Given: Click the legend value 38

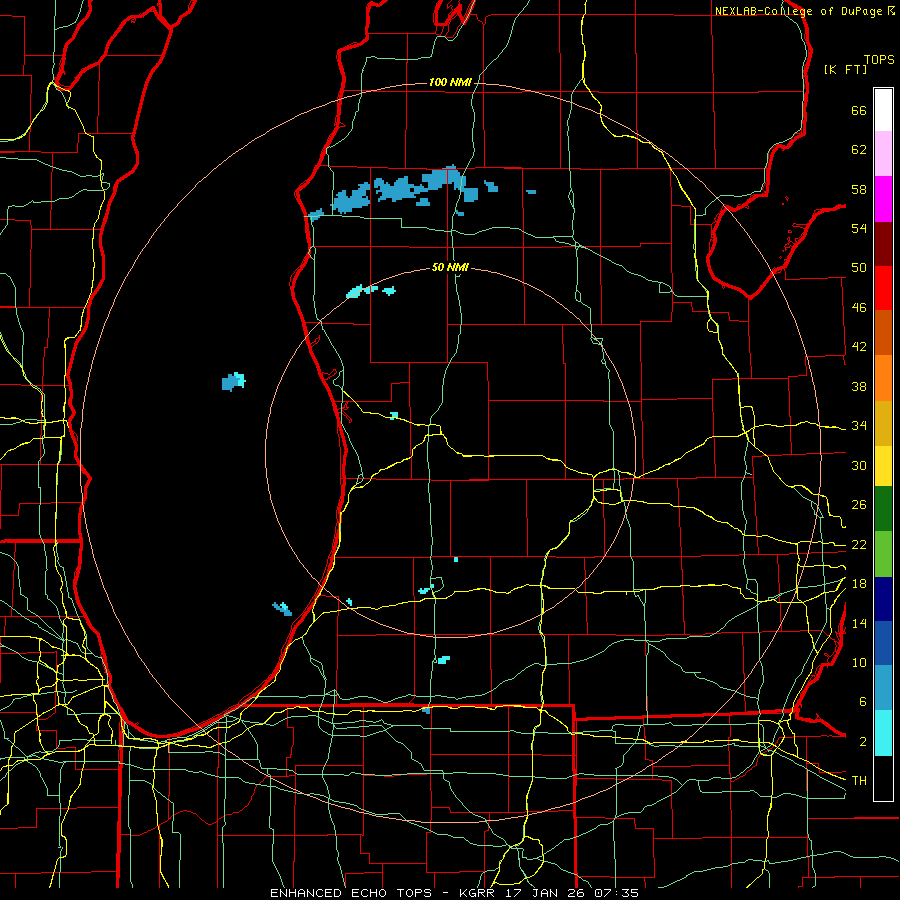Looking at the screenshot, I should click(859, 386).
